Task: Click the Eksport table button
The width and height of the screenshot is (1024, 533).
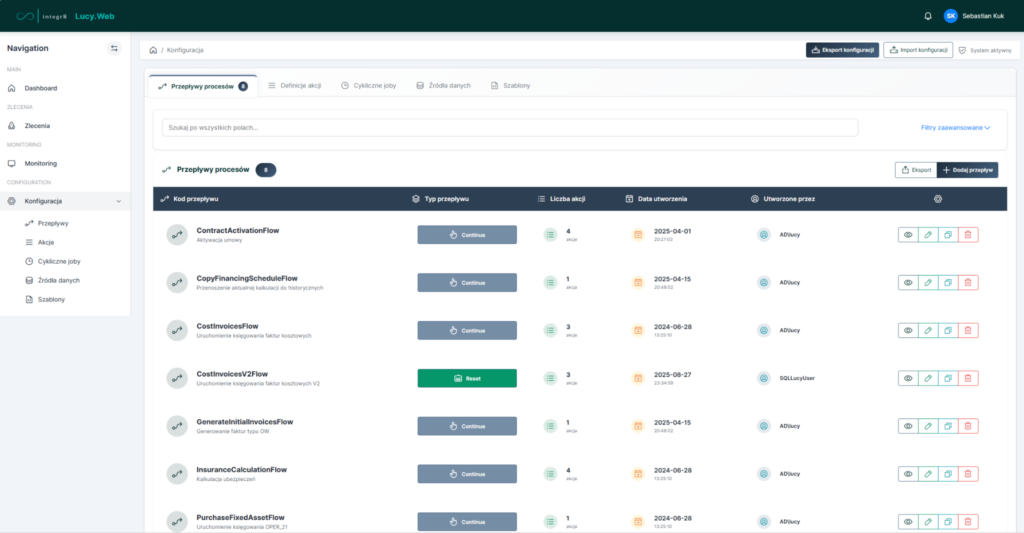Action: coord(916,170)
